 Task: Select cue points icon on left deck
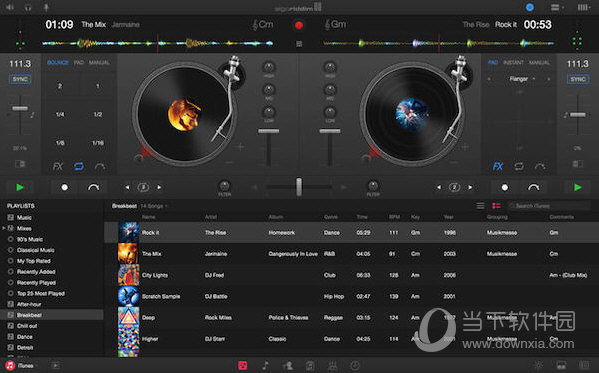click(100, 166)
